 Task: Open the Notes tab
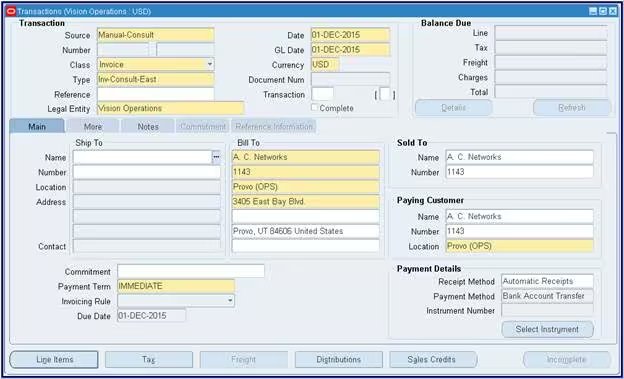148,127
